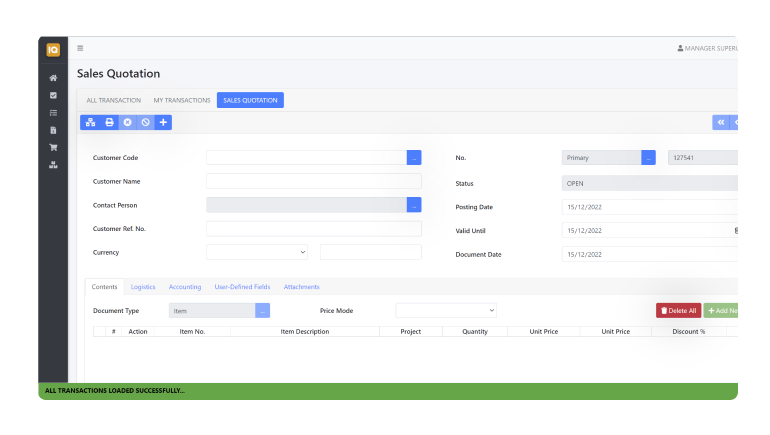Open the Document Type lookup button
The image size is (770, 435).
[262, 311]
